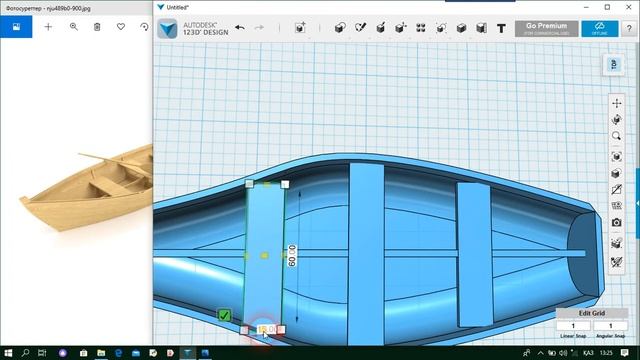Select the Zoom navigation tool

pos(617,136)
